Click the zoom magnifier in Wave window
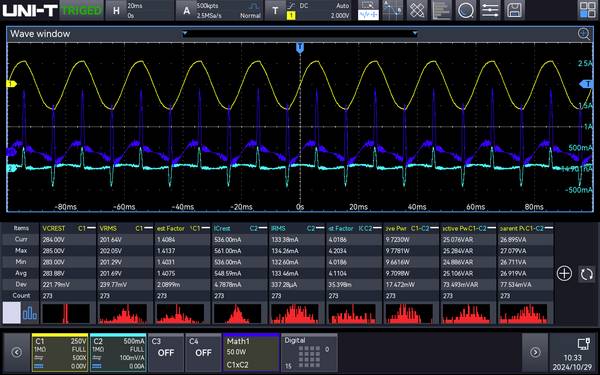Image resolution: width=600 pixels, height=375 pixels. tap(584, 34)
